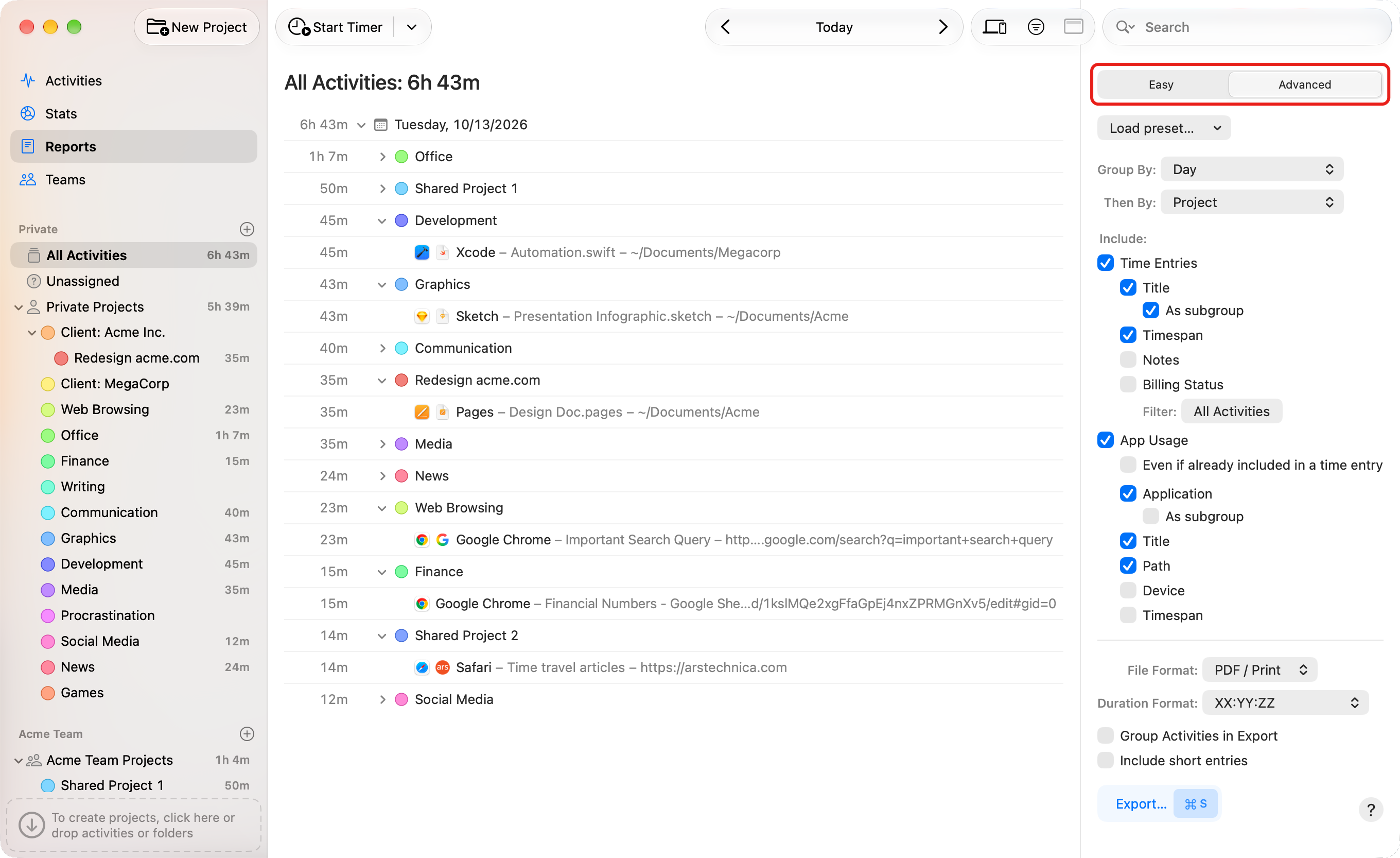Viewport: 1400px width, 858px height.
Task: Open the Duration Format XX:YY:ZZ dropdown
Action: click(x=1285, y=703)
